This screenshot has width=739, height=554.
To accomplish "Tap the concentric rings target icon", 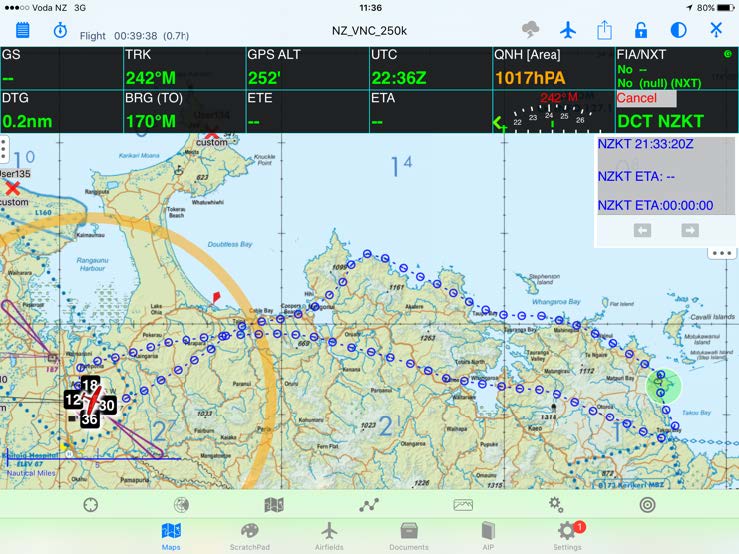I will point(648,505).
